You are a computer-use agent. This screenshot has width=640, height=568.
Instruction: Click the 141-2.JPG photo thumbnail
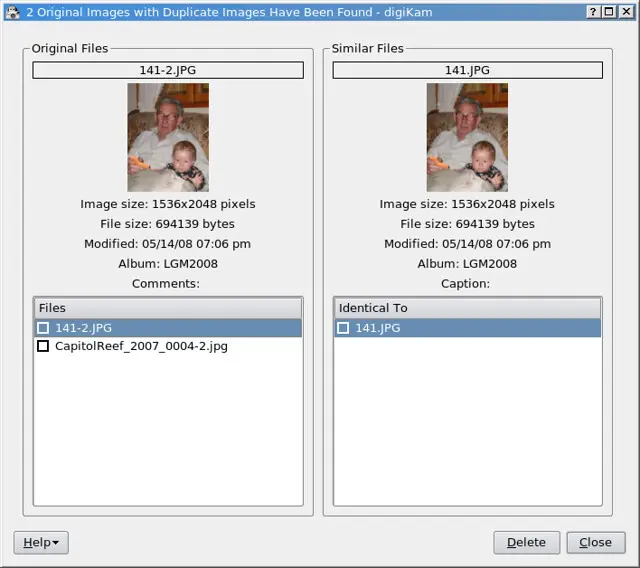click(168, 138)
